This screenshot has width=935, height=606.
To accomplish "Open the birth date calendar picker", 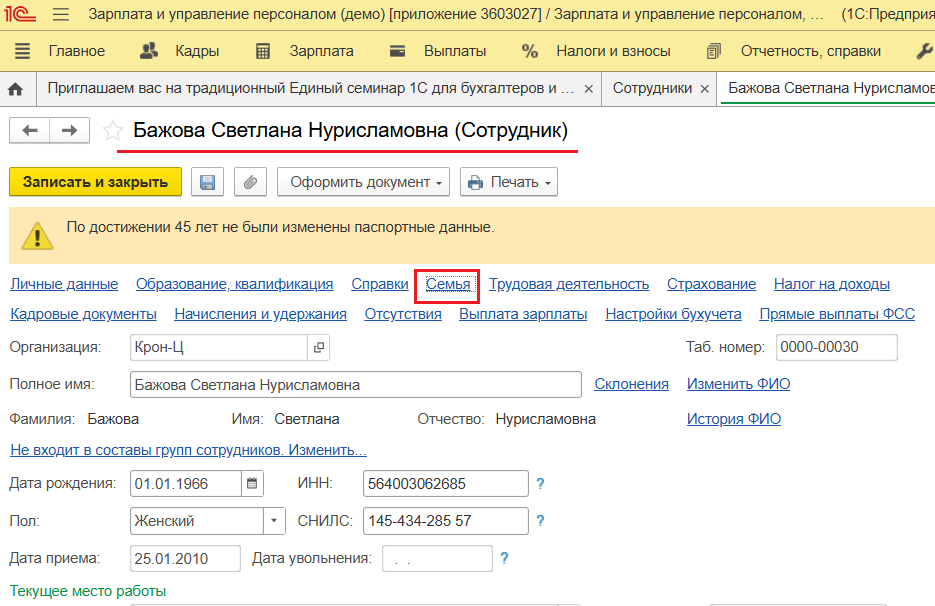I will pos(252,484).
